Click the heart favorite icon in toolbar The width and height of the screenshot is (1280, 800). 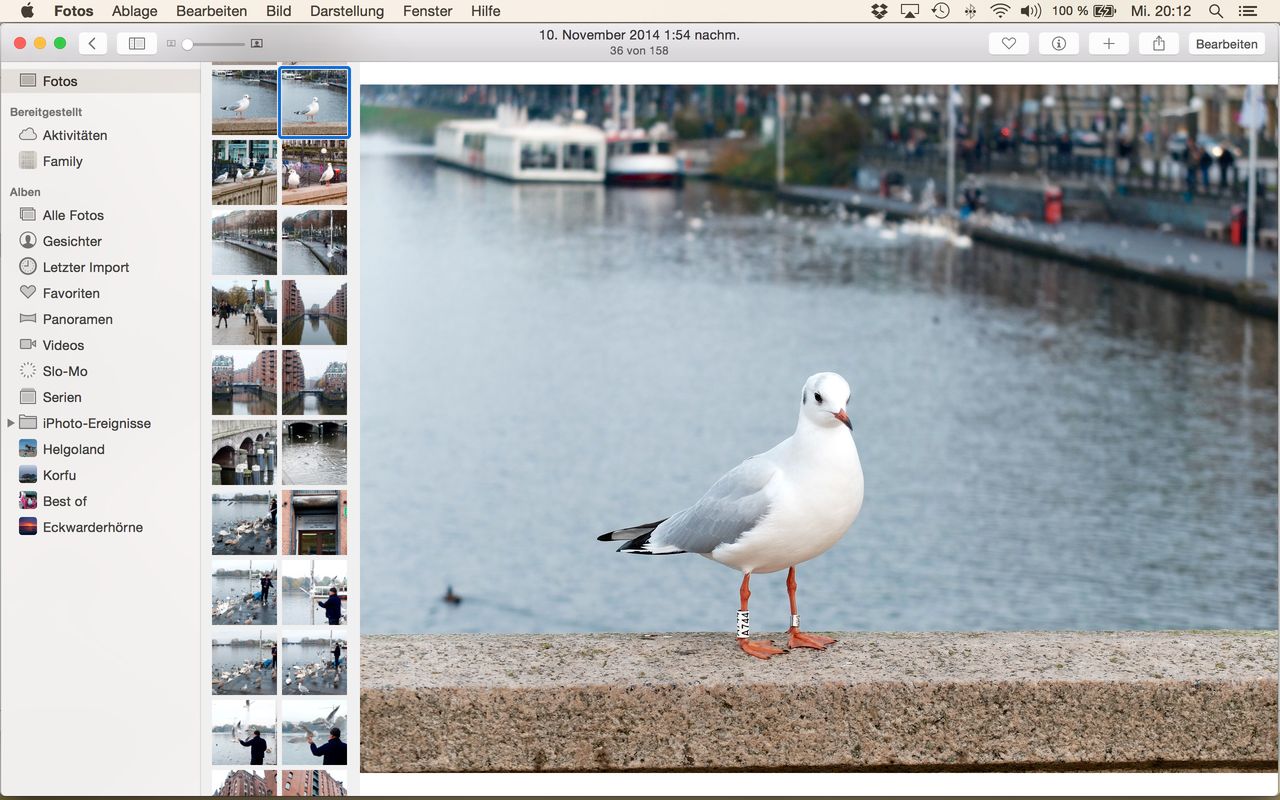pyautogui.click(x=1008, y=44)
